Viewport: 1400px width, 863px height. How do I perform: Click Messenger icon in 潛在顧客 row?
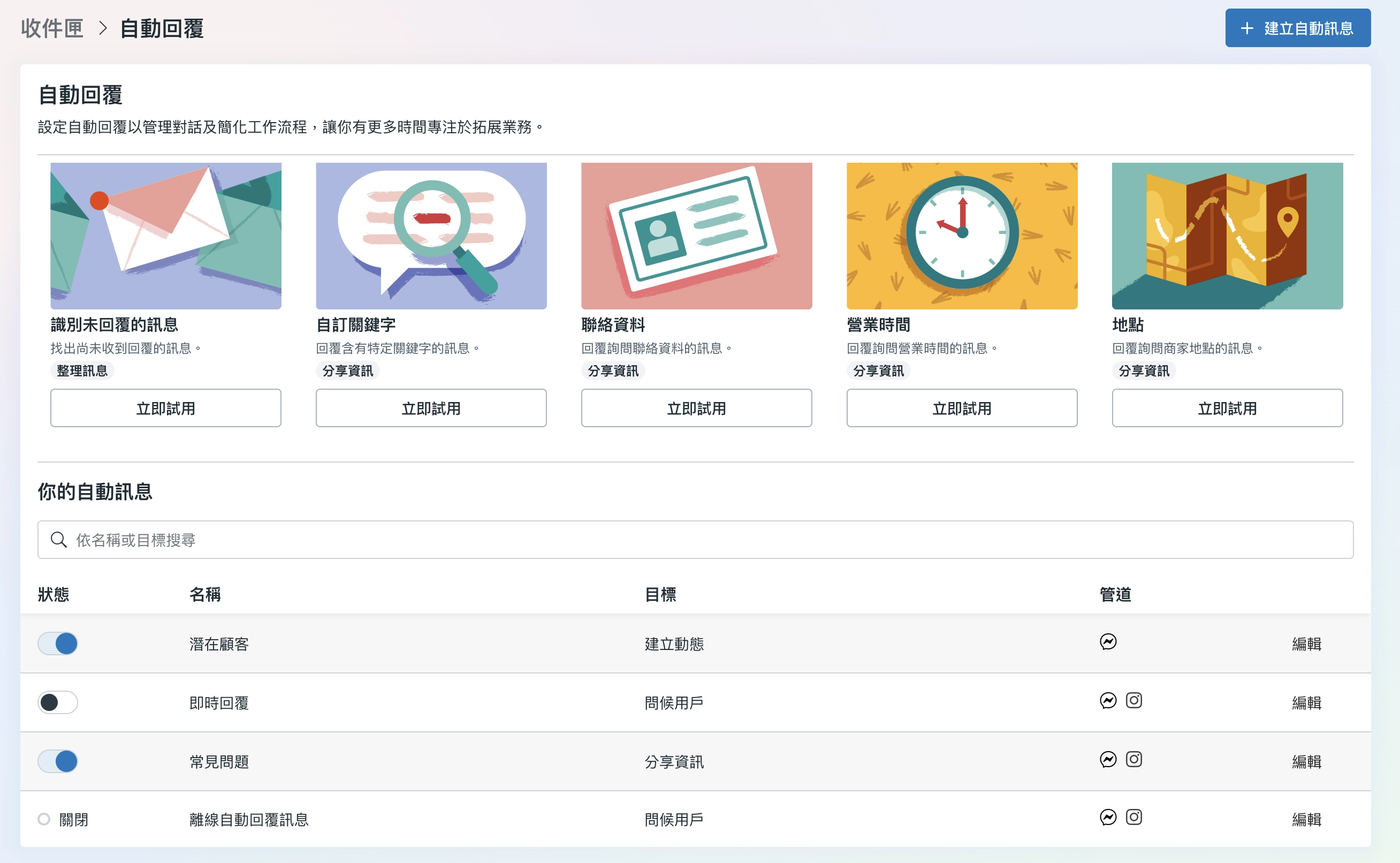pos(1108,642)
